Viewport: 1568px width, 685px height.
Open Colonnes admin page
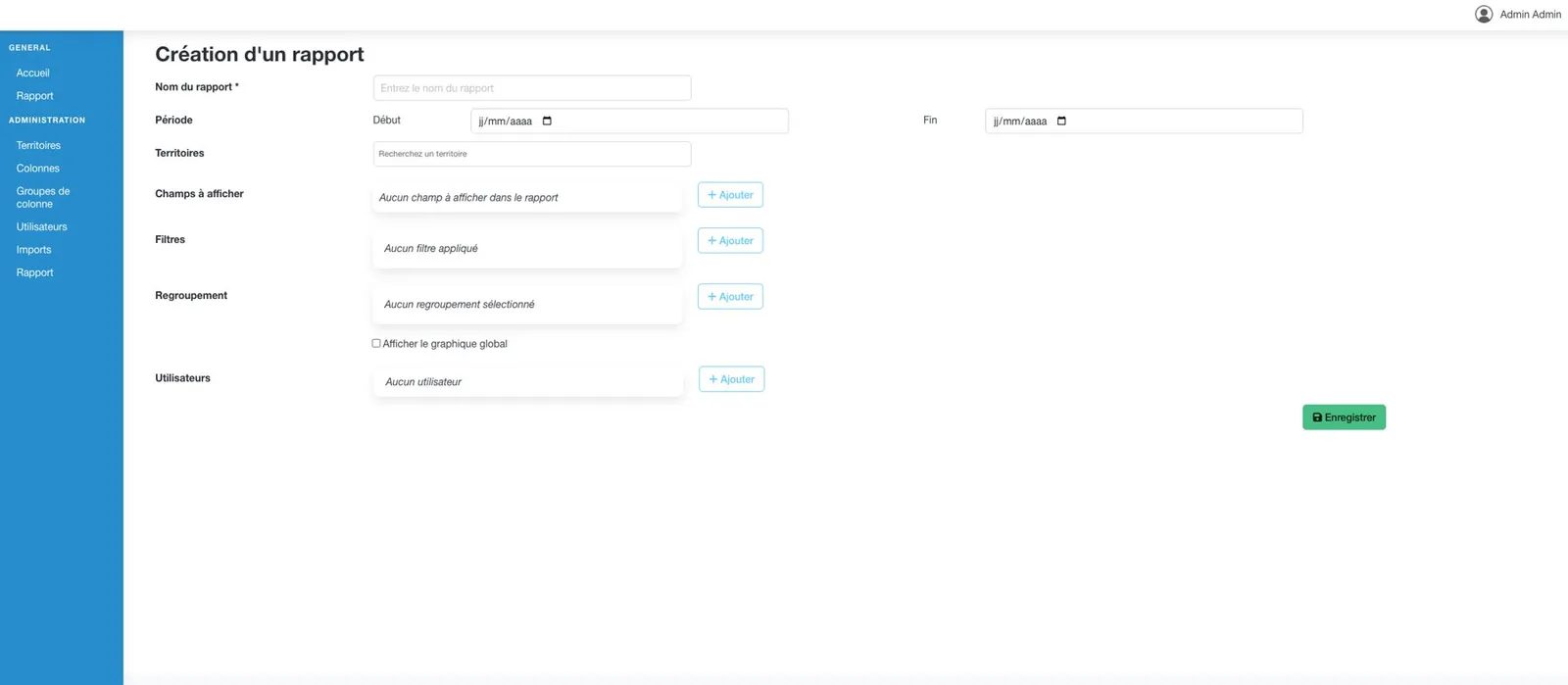[x=37, y=169]
